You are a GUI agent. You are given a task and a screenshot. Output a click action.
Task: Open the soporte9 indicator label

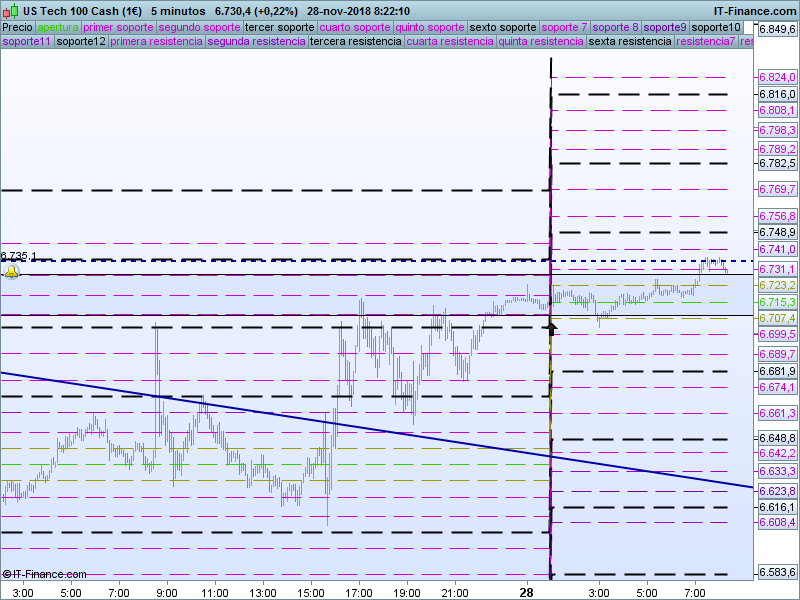(x=665, y=28)
